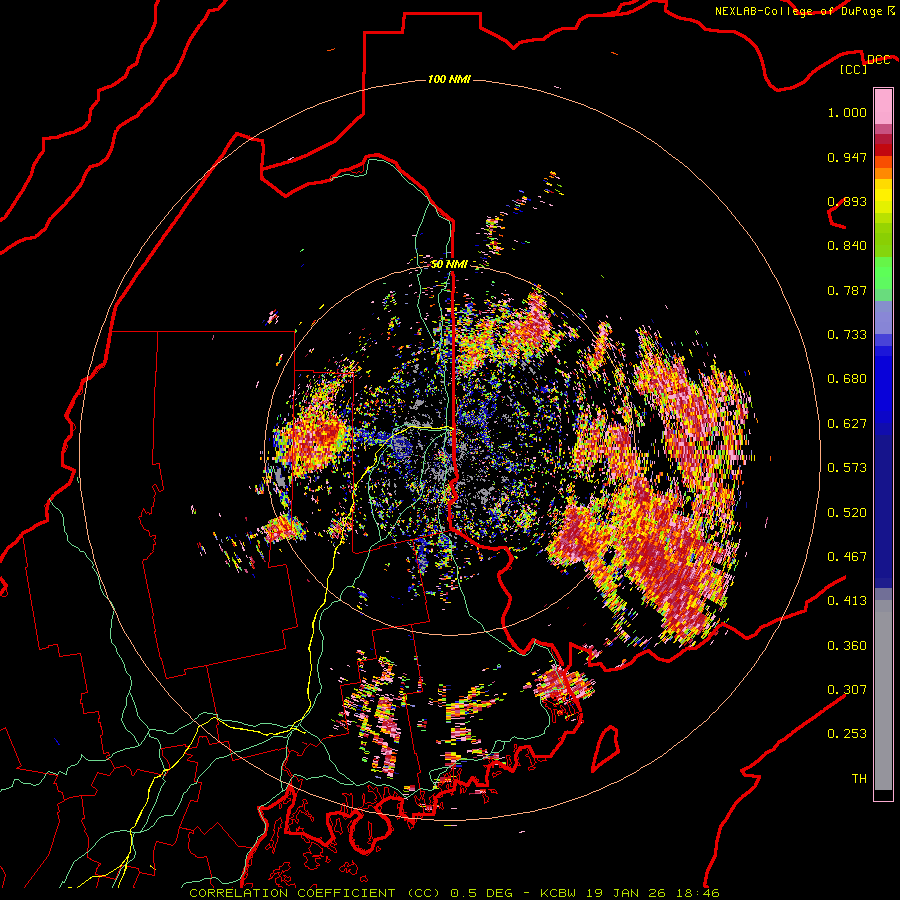Pick the gray color bar segment
The height and width of the screenshot is (900, 900).
point(883,695)
